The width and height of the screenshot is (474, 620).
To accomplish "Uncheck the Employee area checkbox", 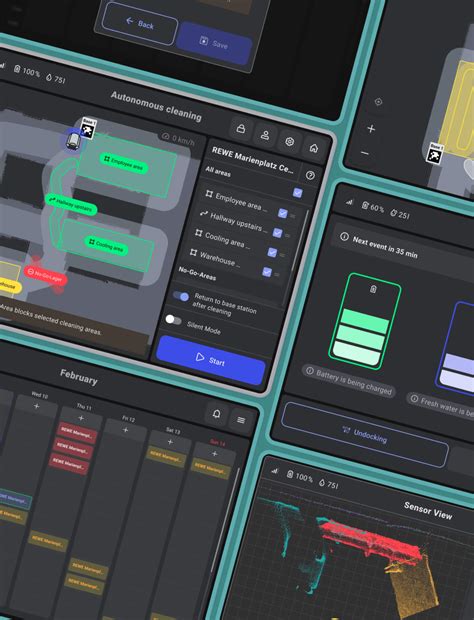I will pos(282,213).
